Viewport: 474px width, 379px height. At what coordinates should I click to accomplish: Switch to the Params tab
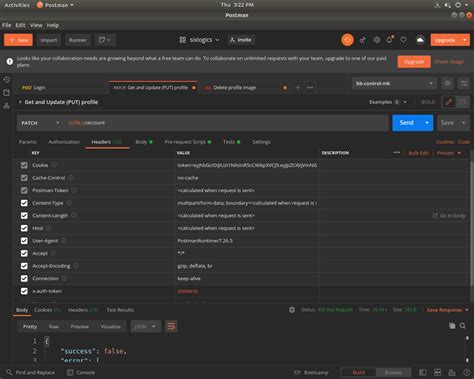click(x=27, y=142)
